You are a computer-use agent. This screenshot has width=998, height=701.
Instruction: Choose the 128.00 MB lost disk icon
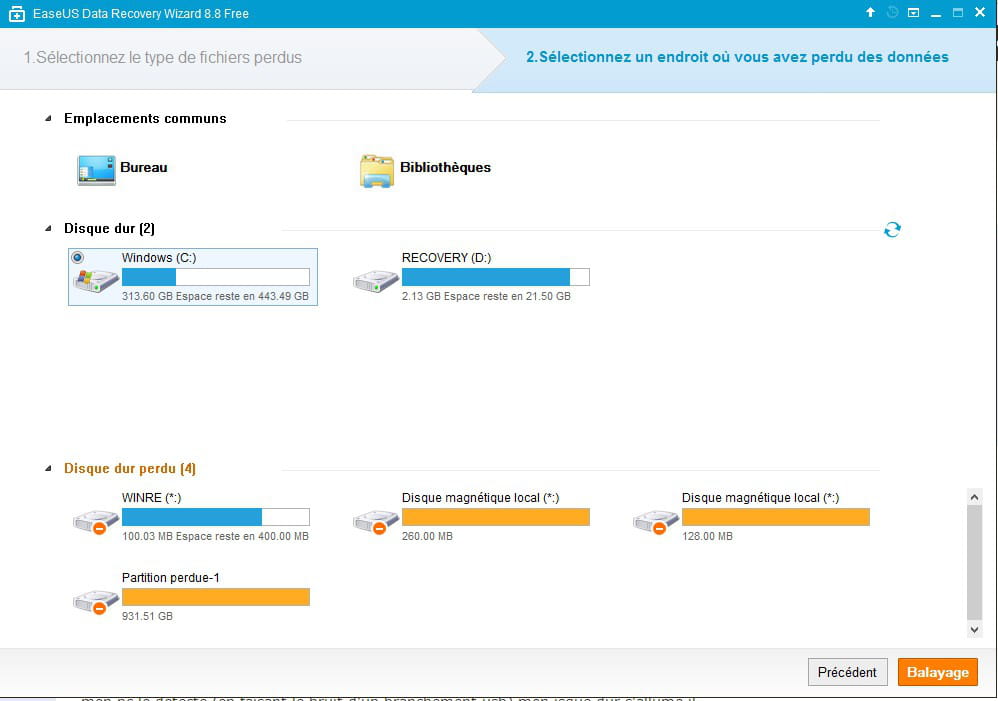pyautogui.click(x=656, y=521)
